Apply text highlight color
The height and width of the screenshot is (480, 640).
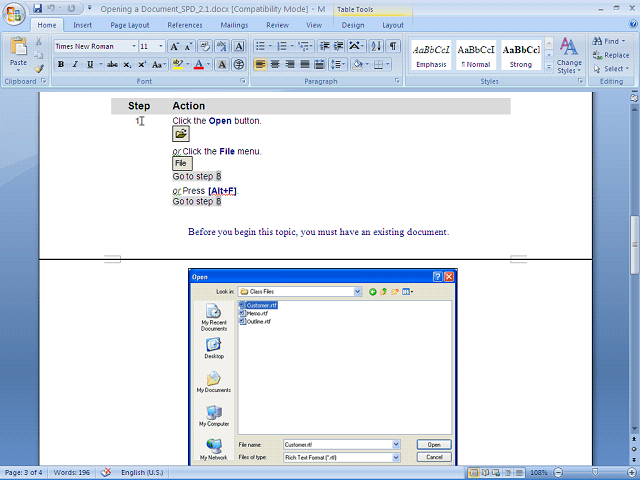click(178, 64)
